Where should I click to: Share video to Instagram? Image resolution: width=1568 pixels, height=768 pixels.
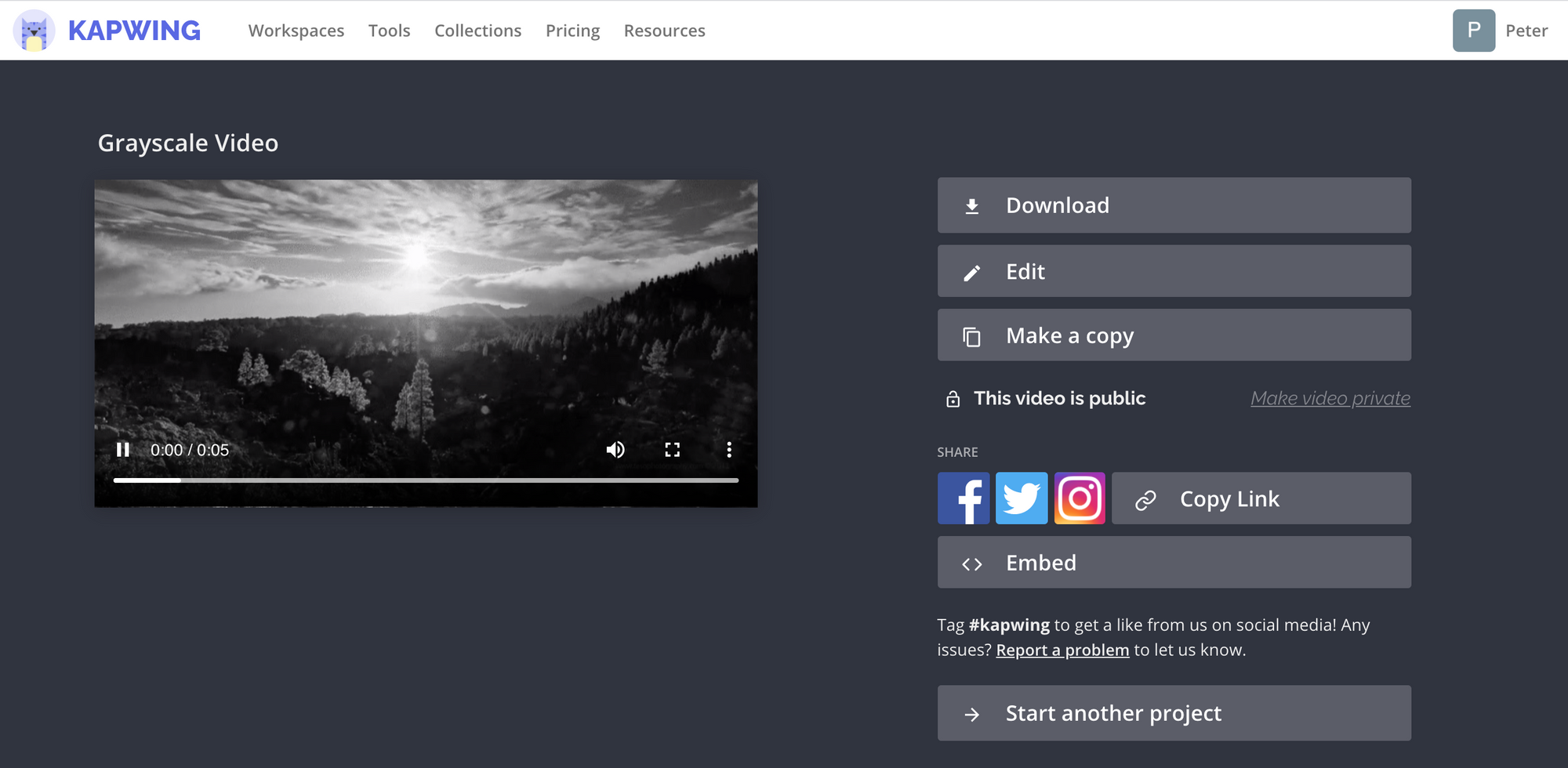pos(1080,498)
